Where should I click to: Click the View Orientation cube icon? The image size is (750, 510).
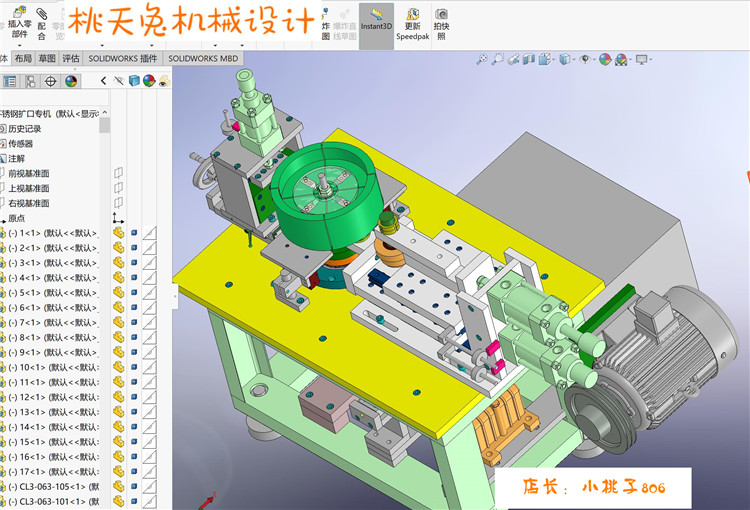pos(544,59)
